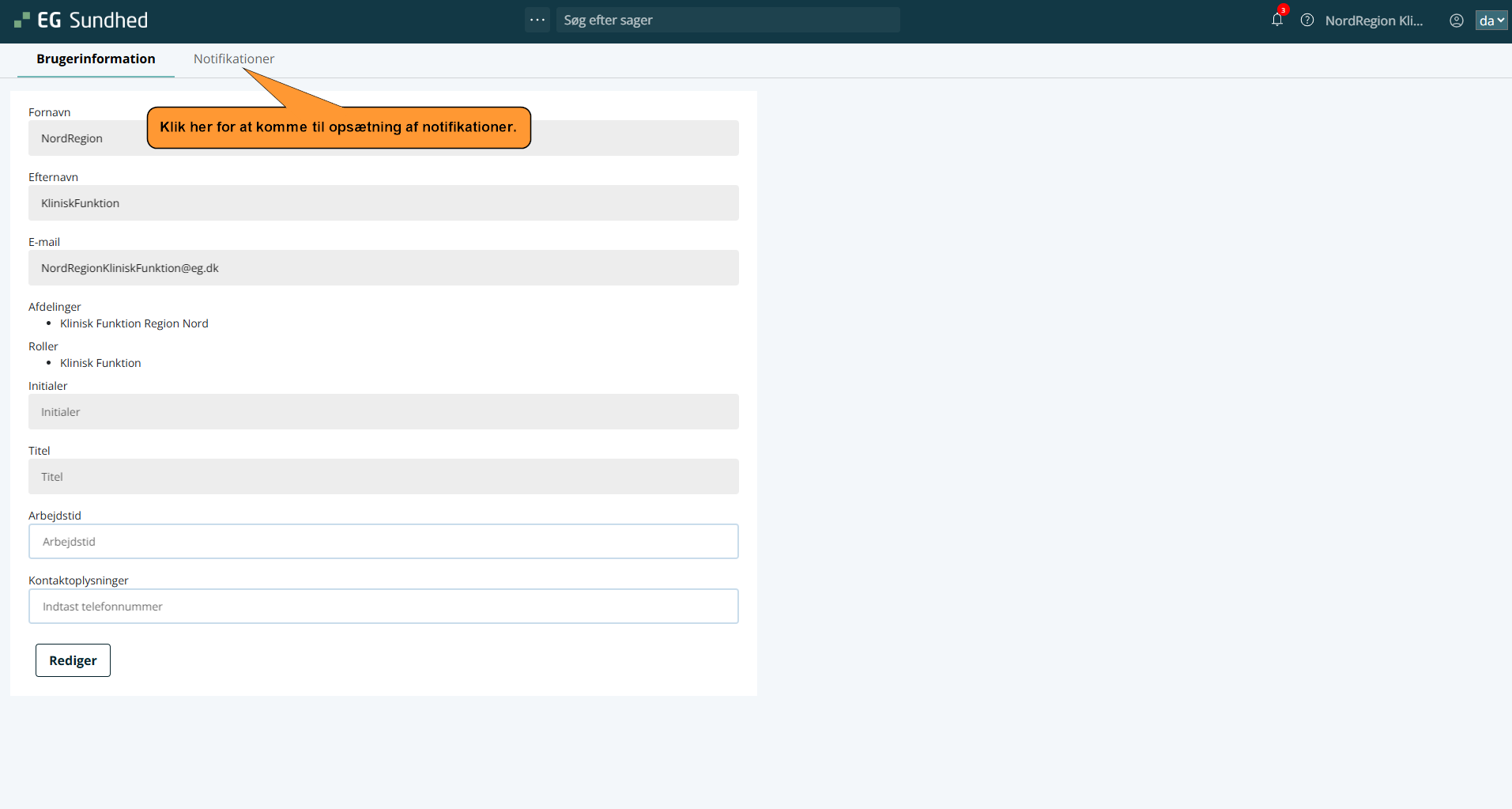The width and height of the screenshot is (1512, 809).
Task: Click the Arbejdstid input field
Action: (383, 542)
